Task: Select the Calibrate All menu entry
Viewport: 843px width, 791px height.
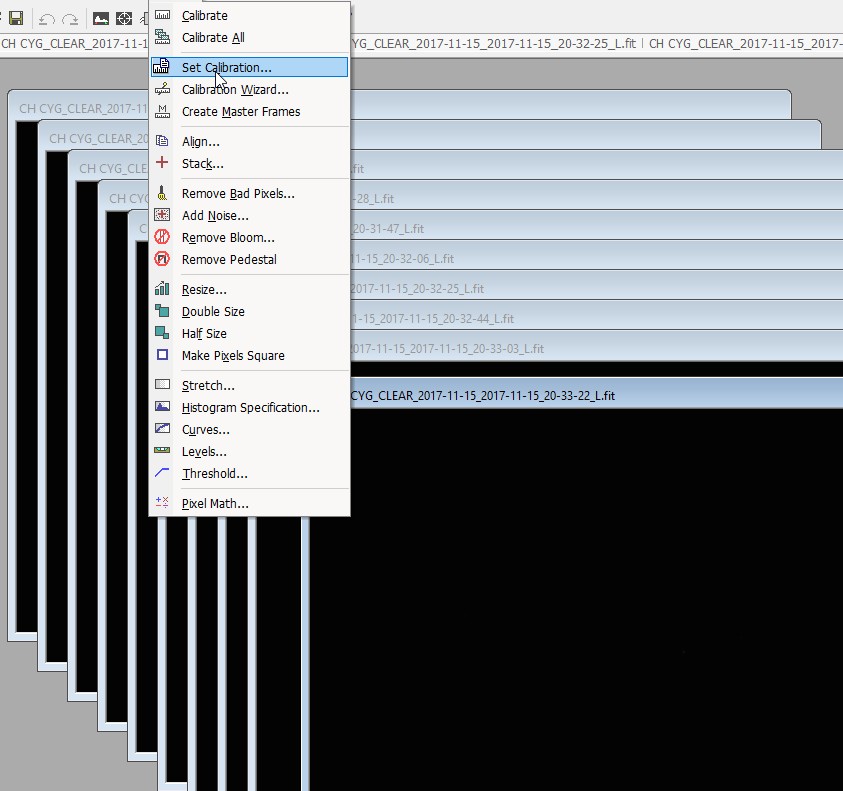Action: 249,38
